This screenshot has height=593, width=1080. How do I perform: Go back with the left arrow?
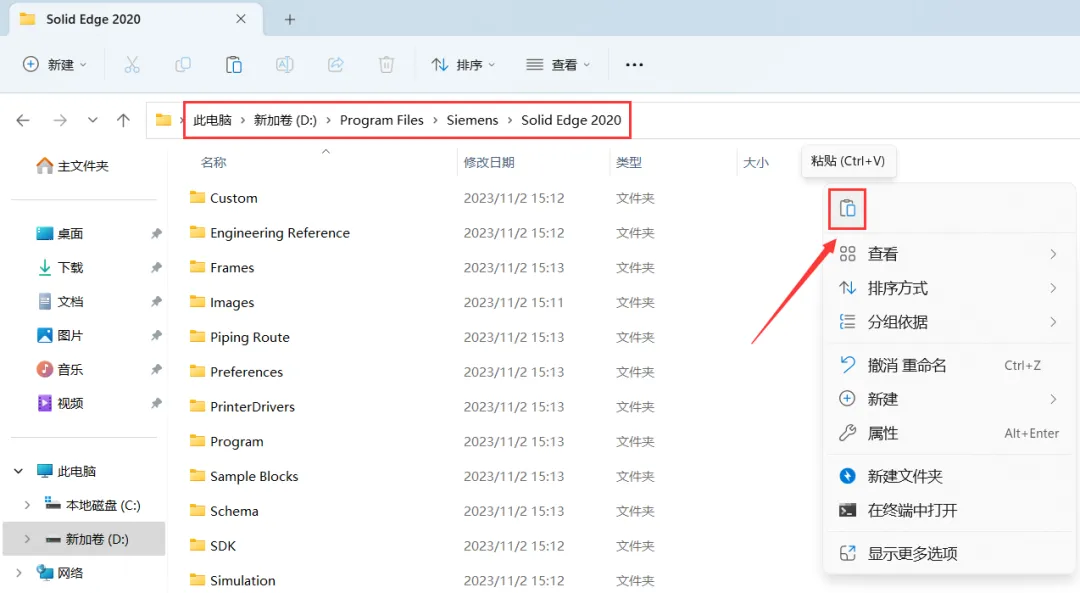pos(23,121)
